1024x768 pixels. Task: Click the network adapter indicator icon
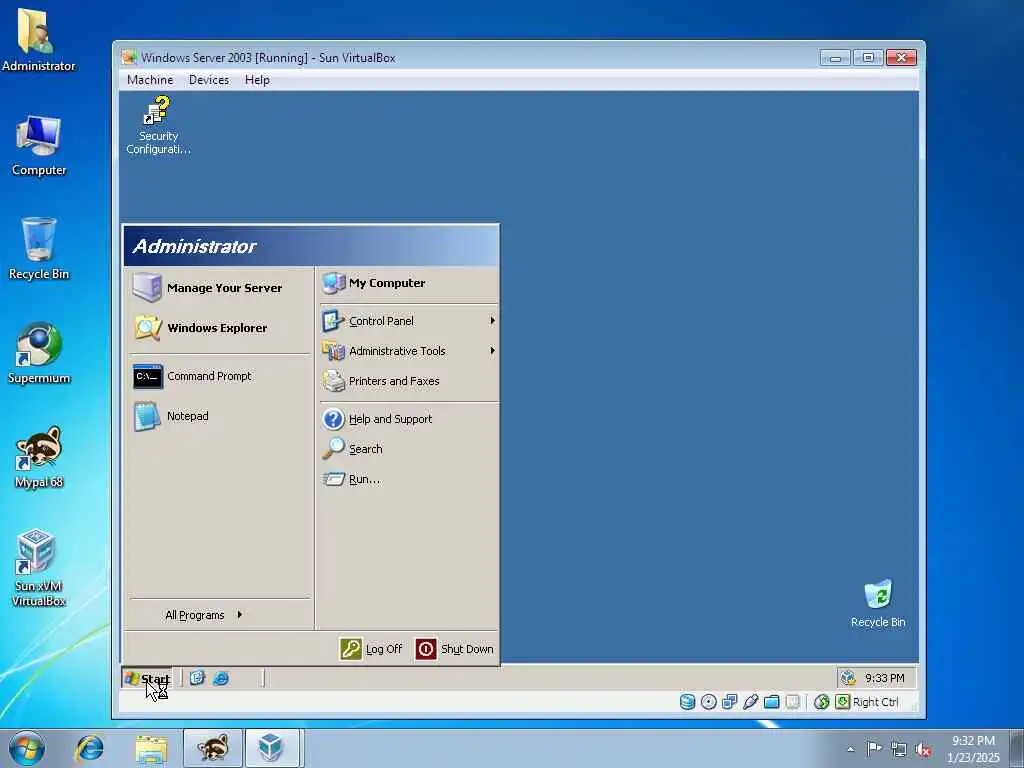point(729,702)
